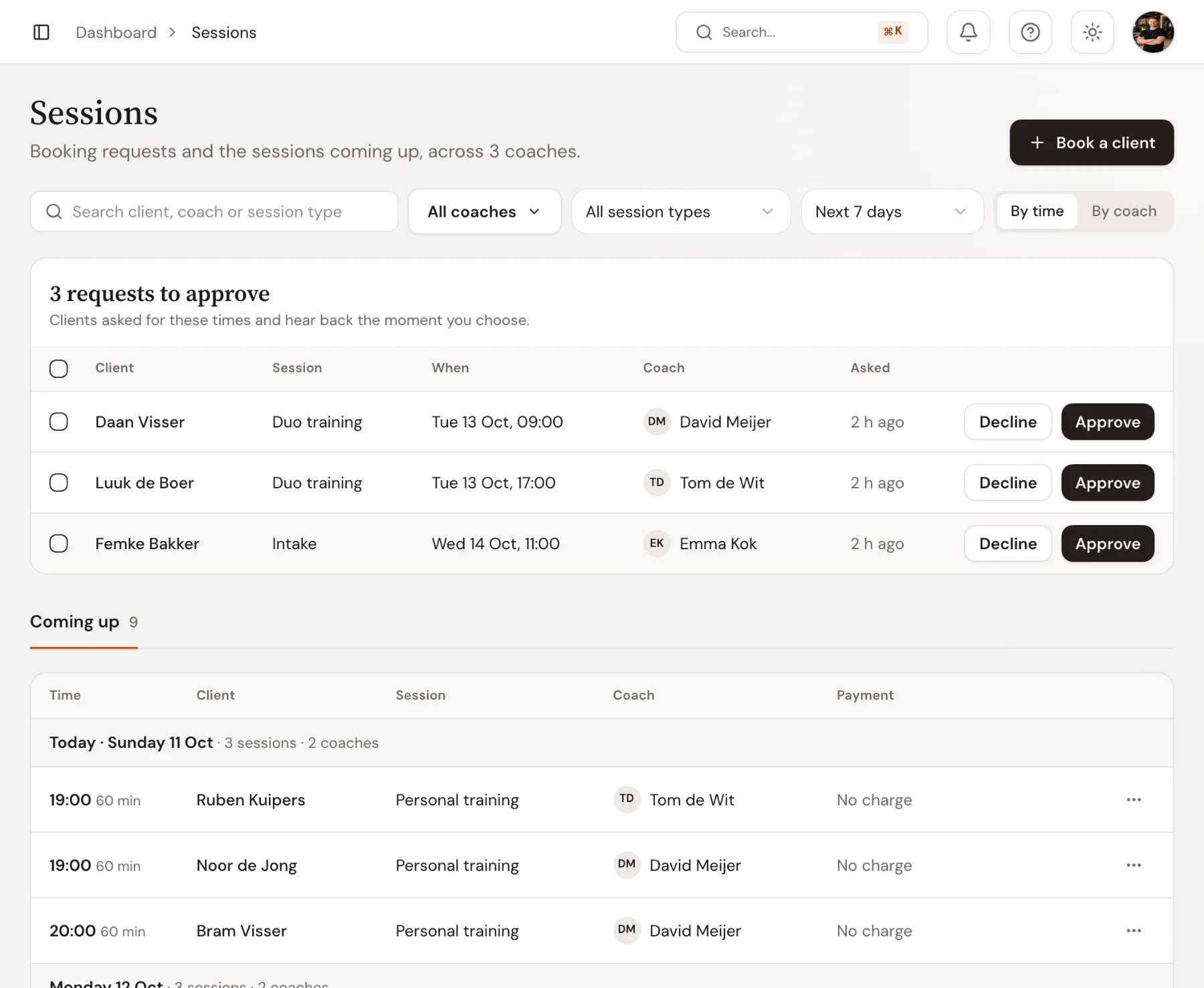Click the Client column header in requests table
This screenshot has height=988, width=1204.
click(x=114, y=368)
